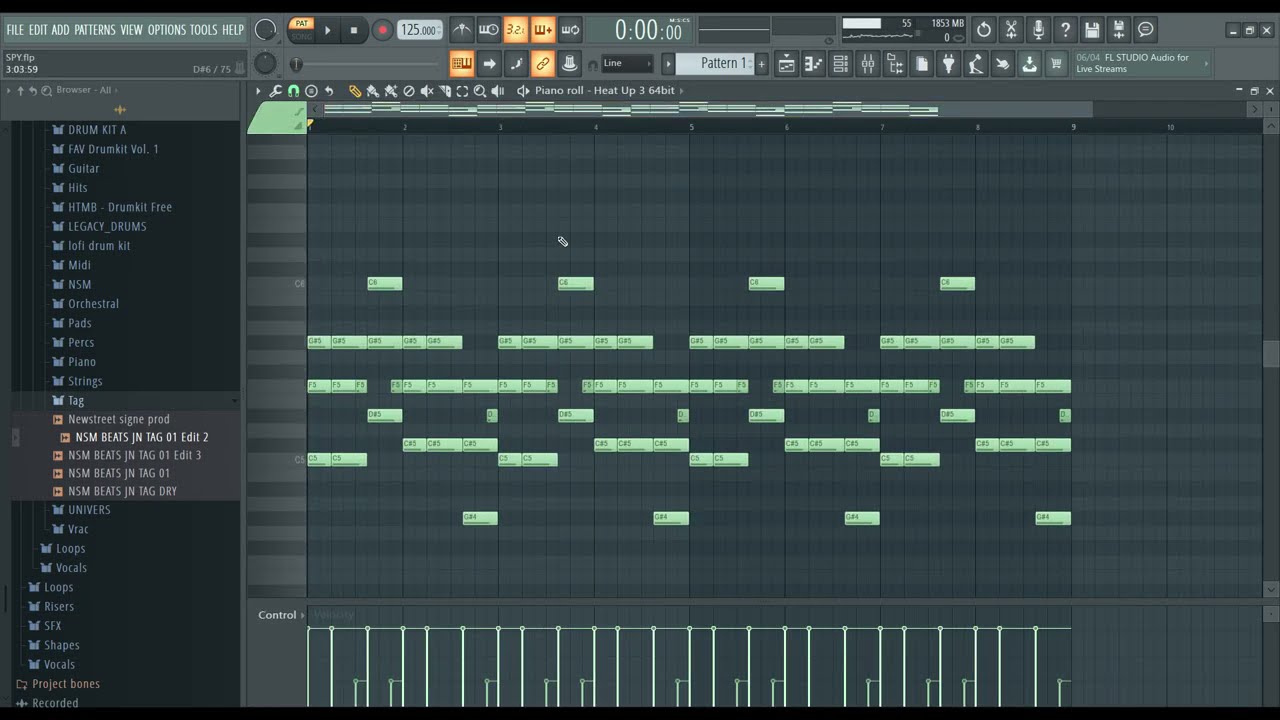Toggle step editing mode
1280x720 pixels.
(x=515, y=64)
